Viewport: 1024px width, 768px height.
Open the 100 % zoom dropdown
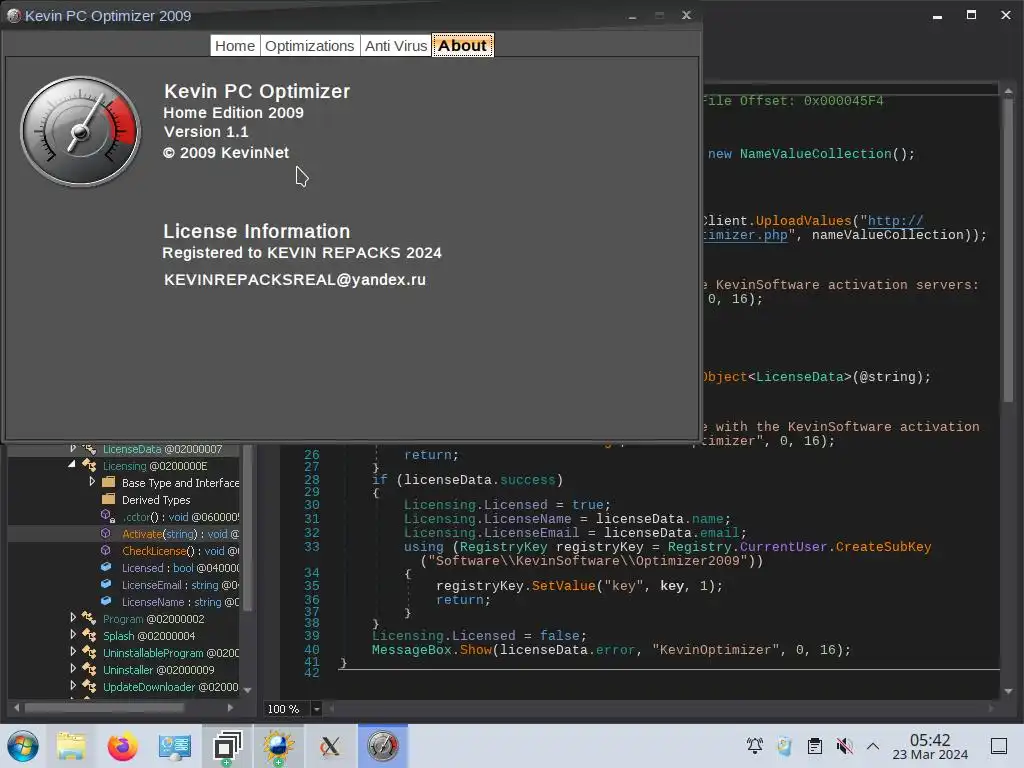point(317,709)
